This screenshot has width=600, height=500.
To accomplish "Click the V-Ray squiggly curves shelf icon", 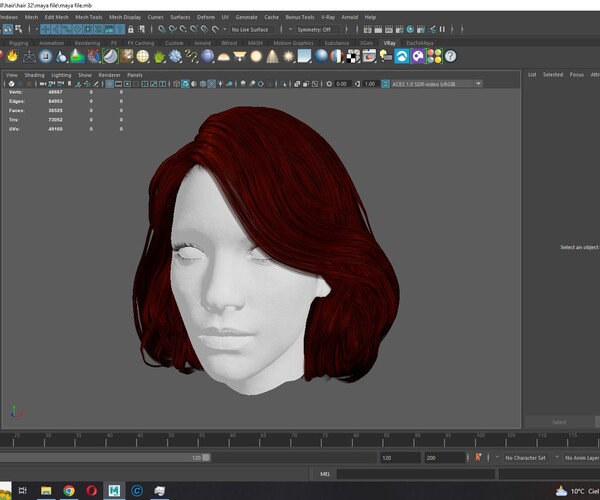I will [x=191, y=56].
